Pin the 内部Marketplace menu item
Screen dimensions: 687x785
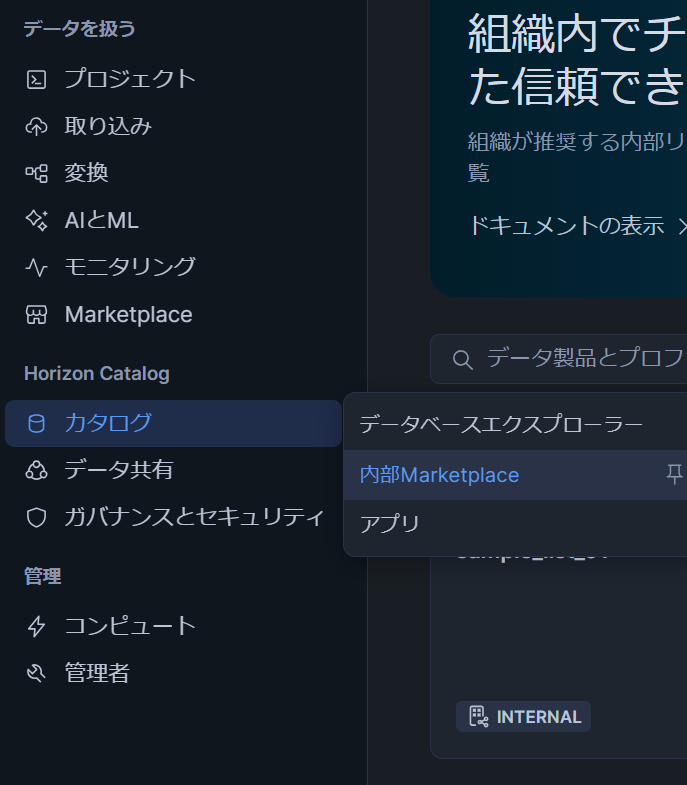pos(675,475)
